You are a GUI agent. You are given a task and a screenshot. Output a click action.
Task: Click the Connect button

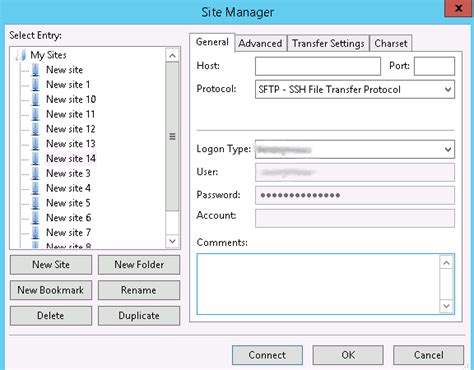coord(267,355)
